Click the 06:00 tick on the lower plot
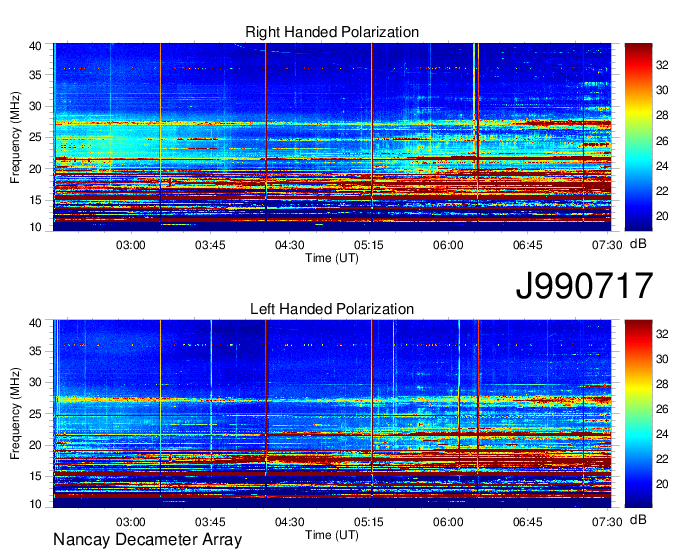The width and height of the screenshot is (680, 552). coord(448,522)
